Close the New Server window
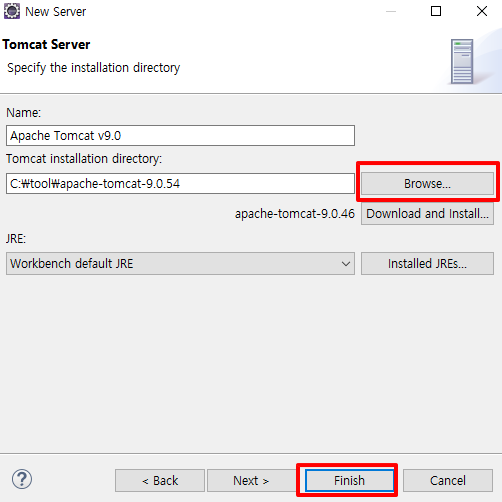 (x=482, y=11)
